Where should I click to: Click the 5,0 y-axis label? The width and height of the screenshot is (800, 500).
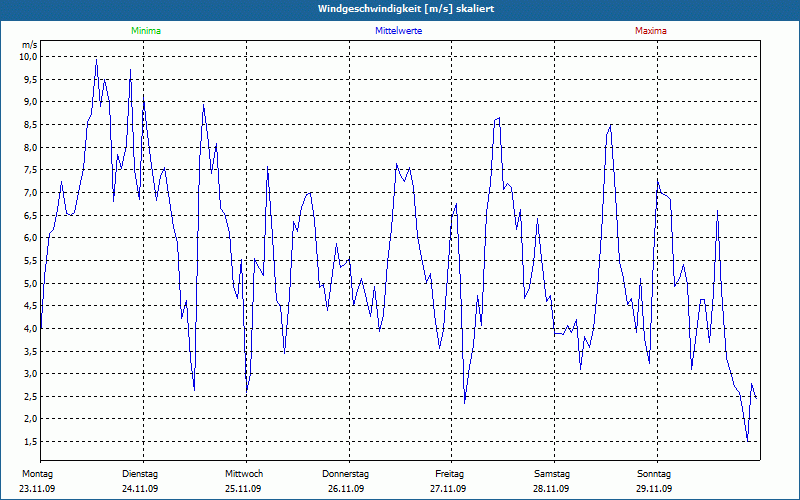(31, 283)
